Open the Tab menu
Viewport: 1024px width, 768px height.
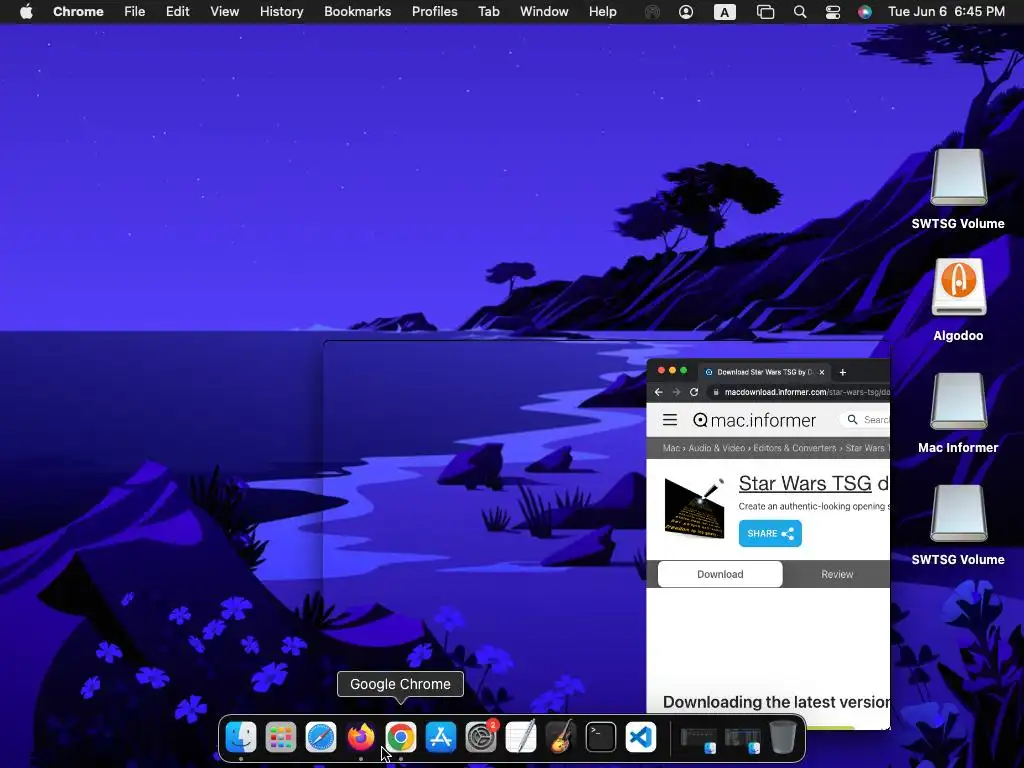pos(488,11)
